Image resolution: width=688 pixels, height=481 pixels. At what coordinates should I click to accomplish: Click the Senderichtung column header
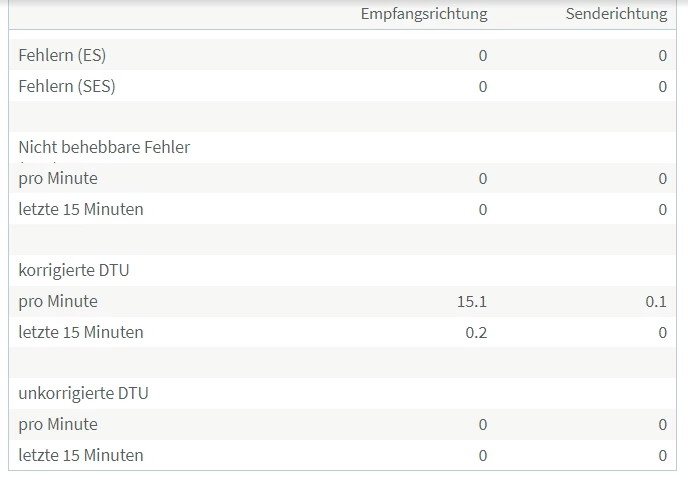click(x=616, y=14)
